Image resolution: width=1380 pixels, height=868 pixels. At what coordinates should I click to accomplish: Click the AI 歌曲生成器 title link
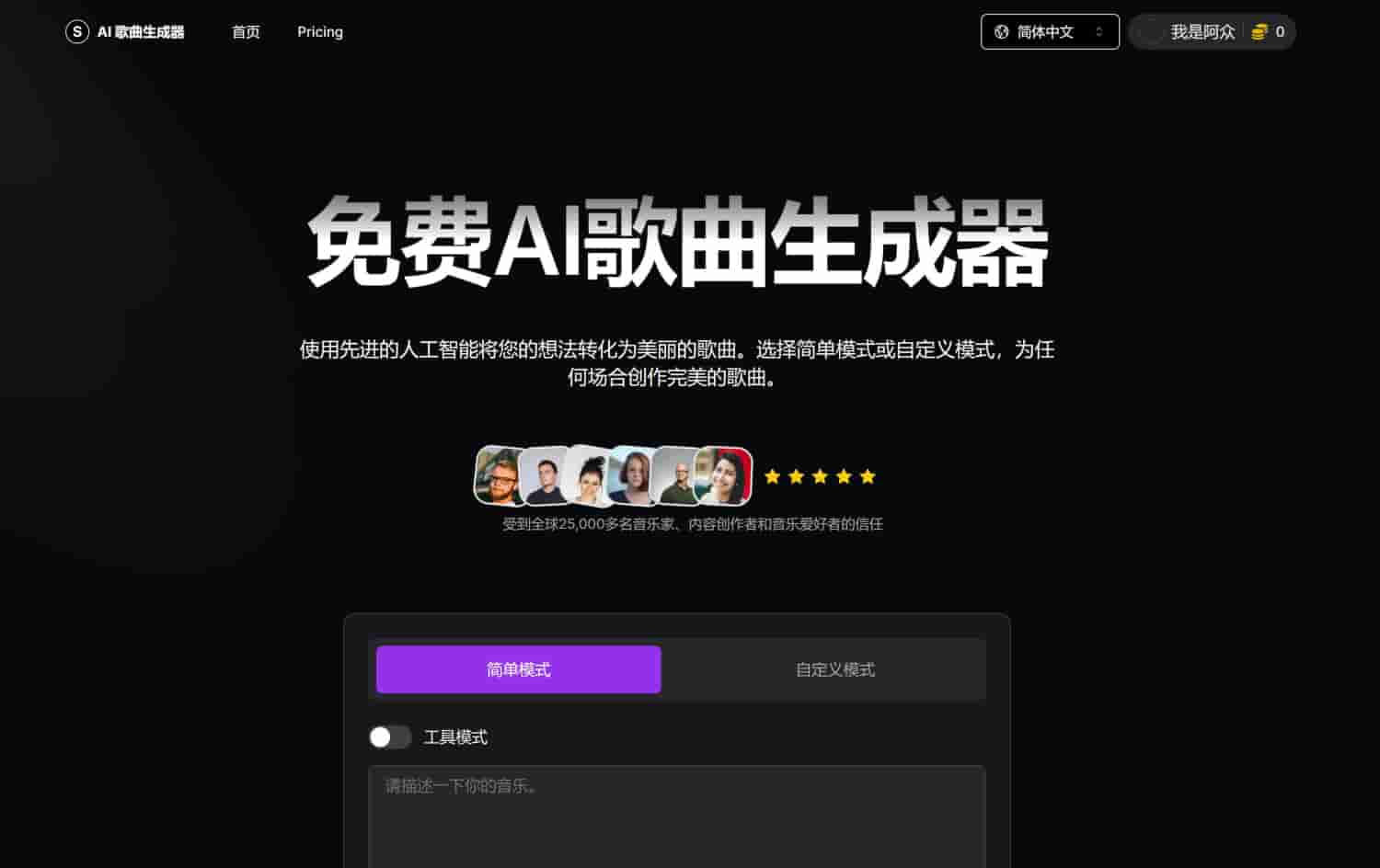point(140,31)
